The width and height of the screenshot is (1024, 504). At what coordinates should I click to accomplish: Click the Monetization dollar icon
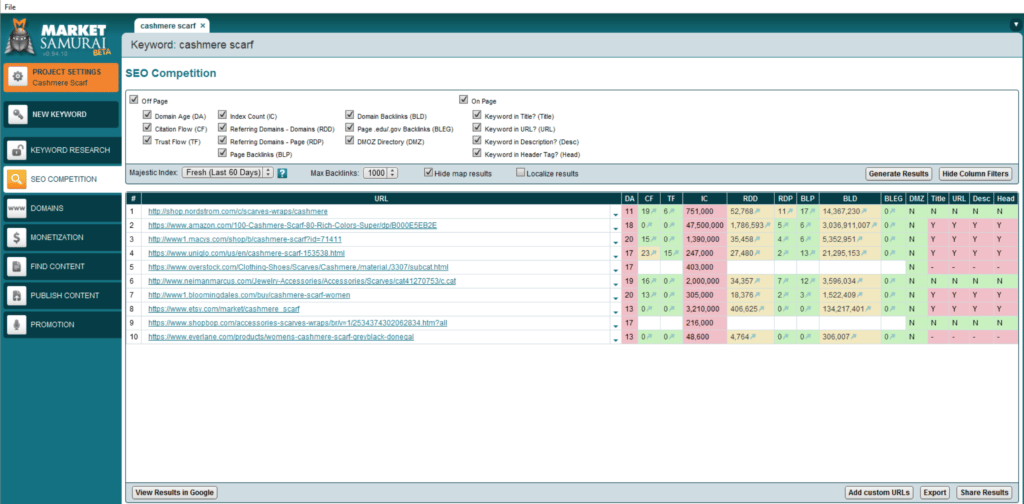click(x=18, y=237)
